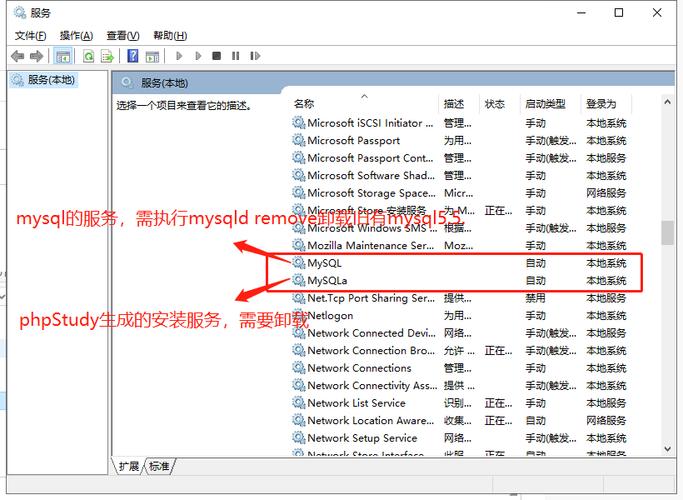Select the Netlogon service
Viewport: 683px width, 500px height.
[461, 315]
